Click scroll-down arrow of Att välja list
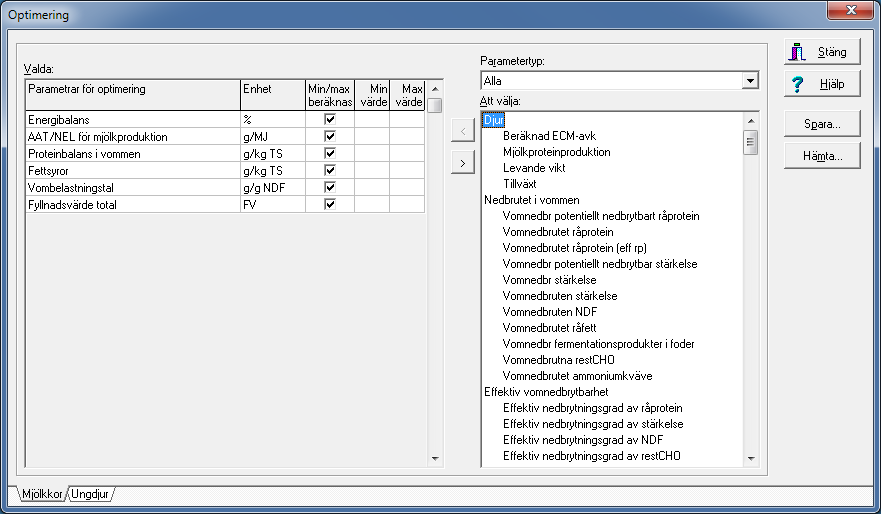The width and height of the screenshot is (881, 514). click(x=751, y=458)
